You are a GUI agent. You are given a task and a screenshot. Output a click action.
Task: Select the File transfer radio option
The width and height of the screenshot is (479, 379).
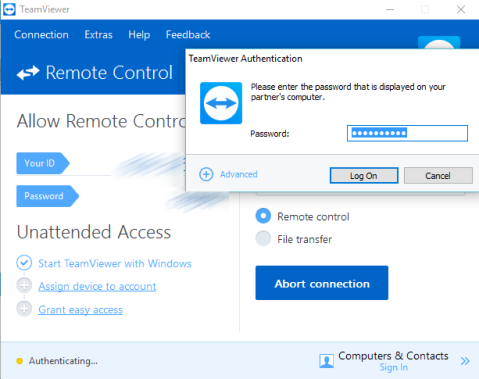[x=263, y=239]
